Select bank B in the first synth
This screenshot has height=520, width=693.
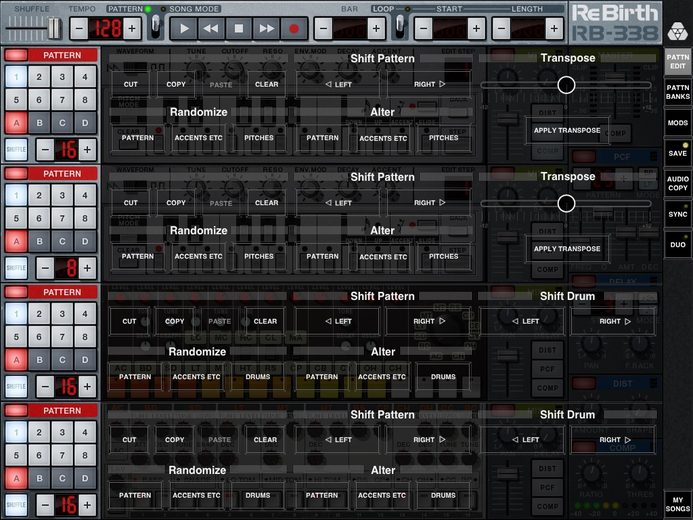39,123
